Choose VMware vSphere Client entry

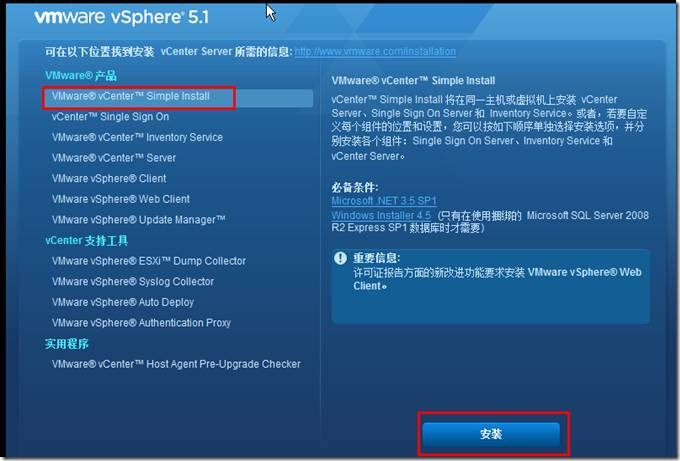[109, 179]
